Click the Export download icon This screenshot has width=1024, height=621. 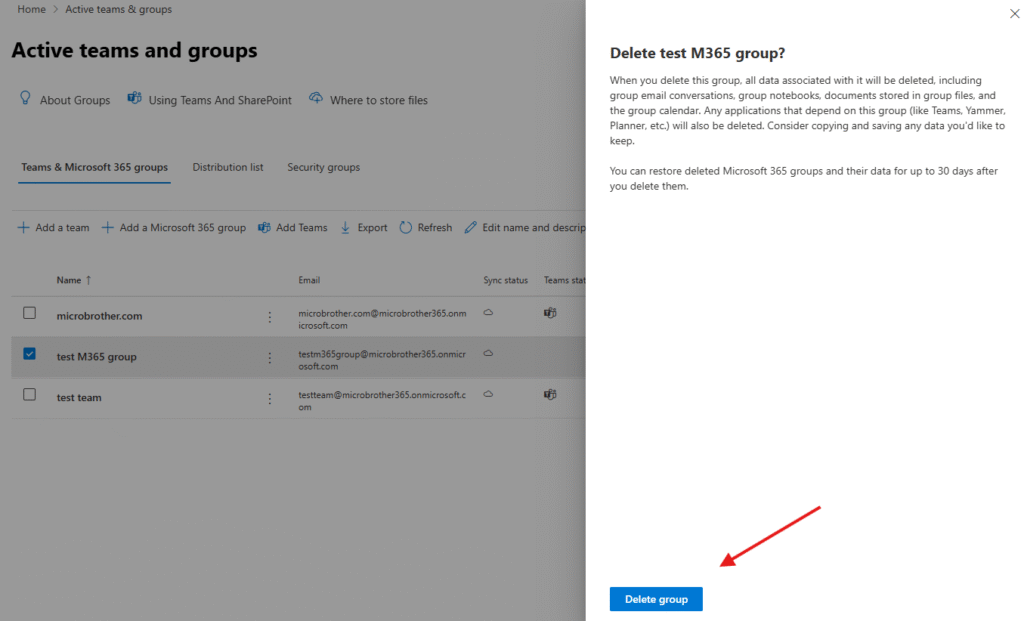tap(346, 227)
